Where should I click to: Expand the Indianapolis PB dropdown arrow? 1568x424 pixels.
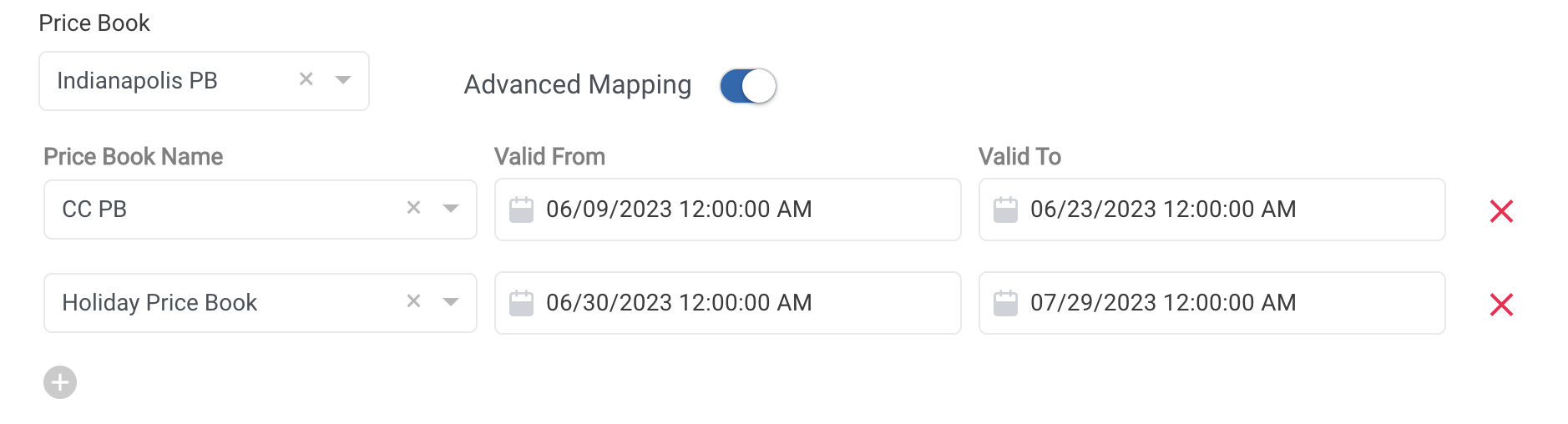(x=342, y=80)
